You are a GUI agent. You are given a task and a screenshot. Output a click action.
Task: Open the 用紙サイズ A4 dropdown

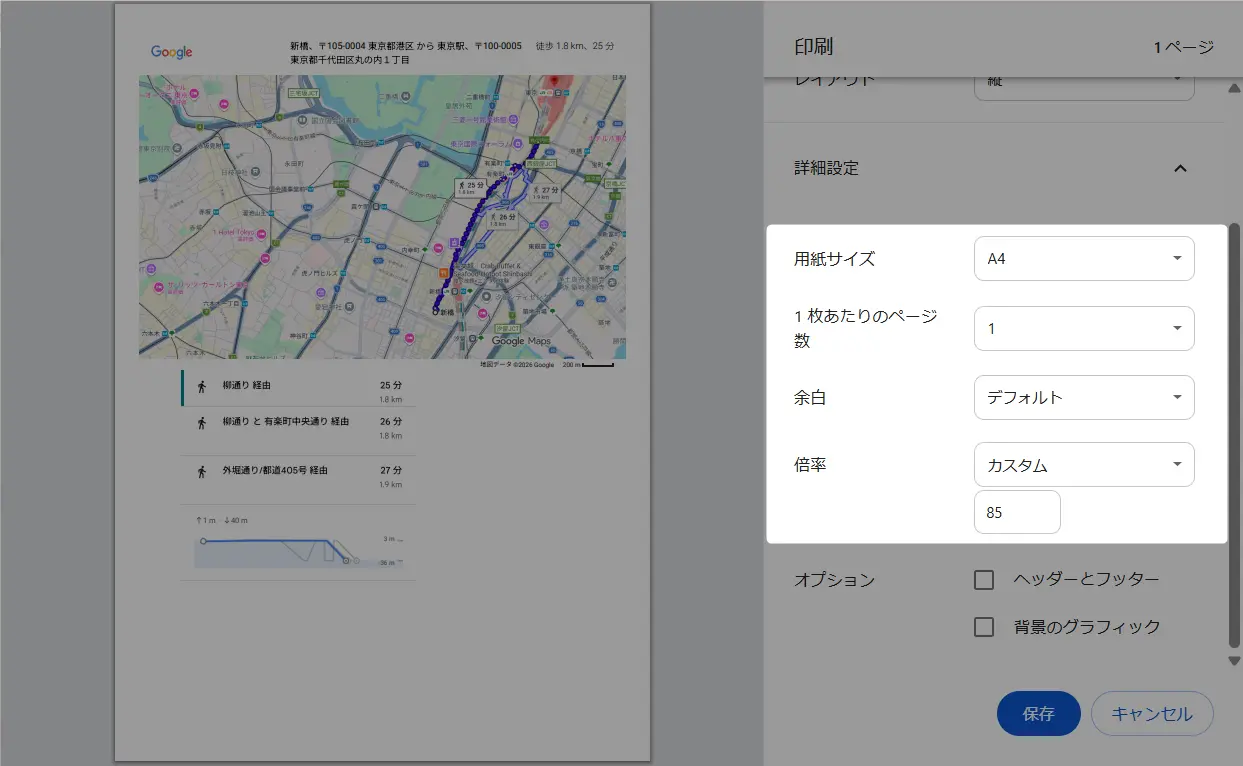point(1084,259)
